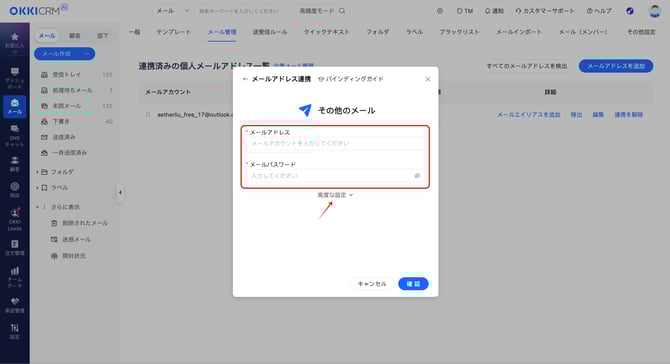The image size is (670, 364).
Task: Expand the フォルダ tree item
Action: (x=38, y=172)
